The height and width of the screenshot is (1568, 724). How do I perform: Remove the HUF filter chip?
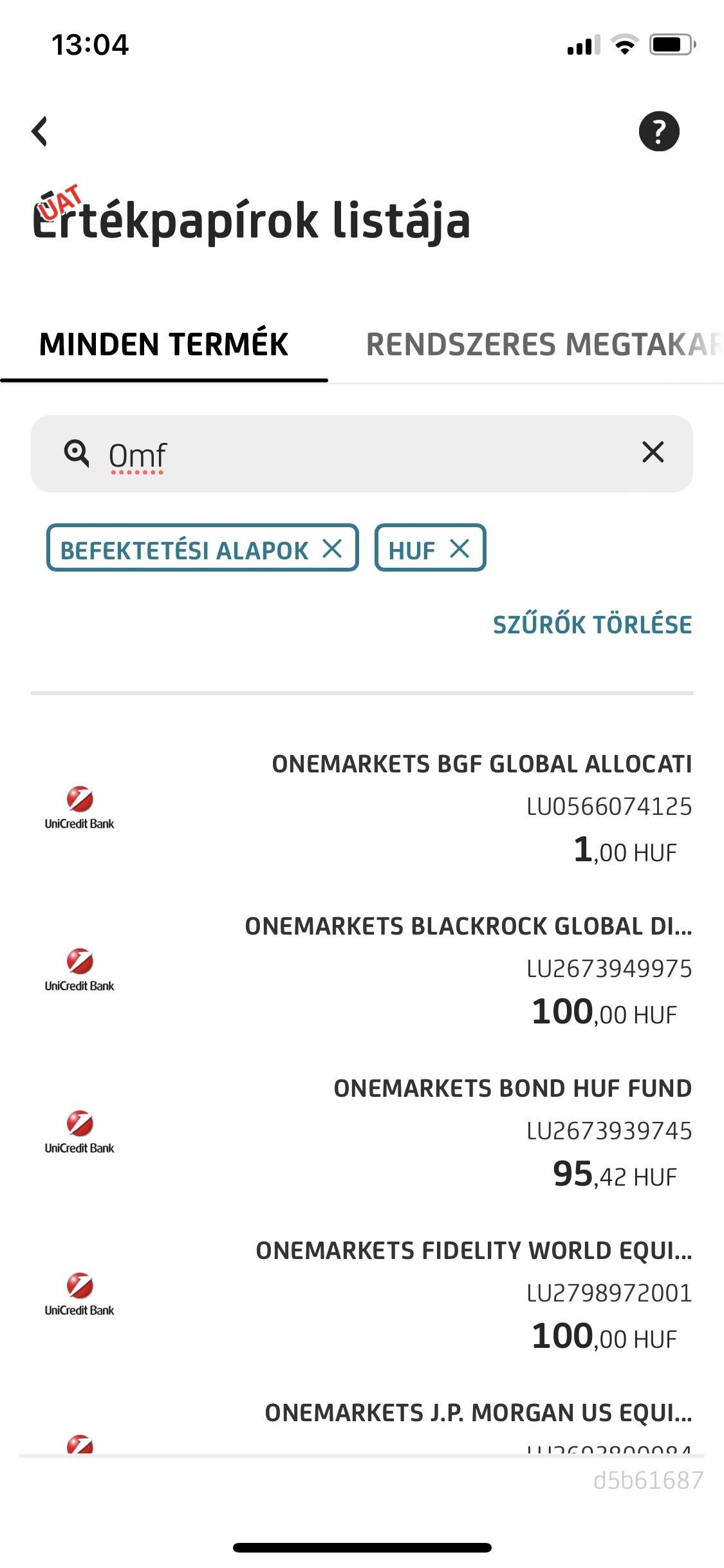[x=459, y=549]
